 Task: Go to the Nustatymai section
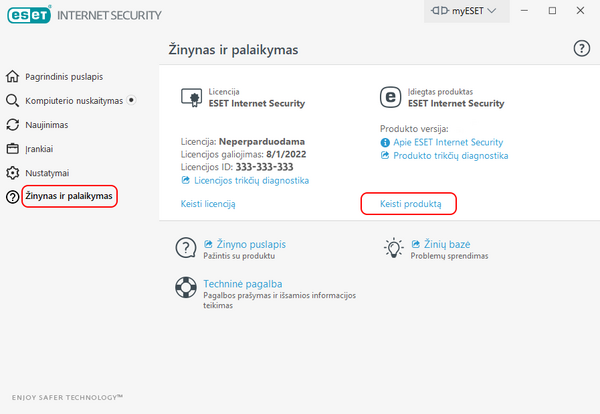click(47, 173)
